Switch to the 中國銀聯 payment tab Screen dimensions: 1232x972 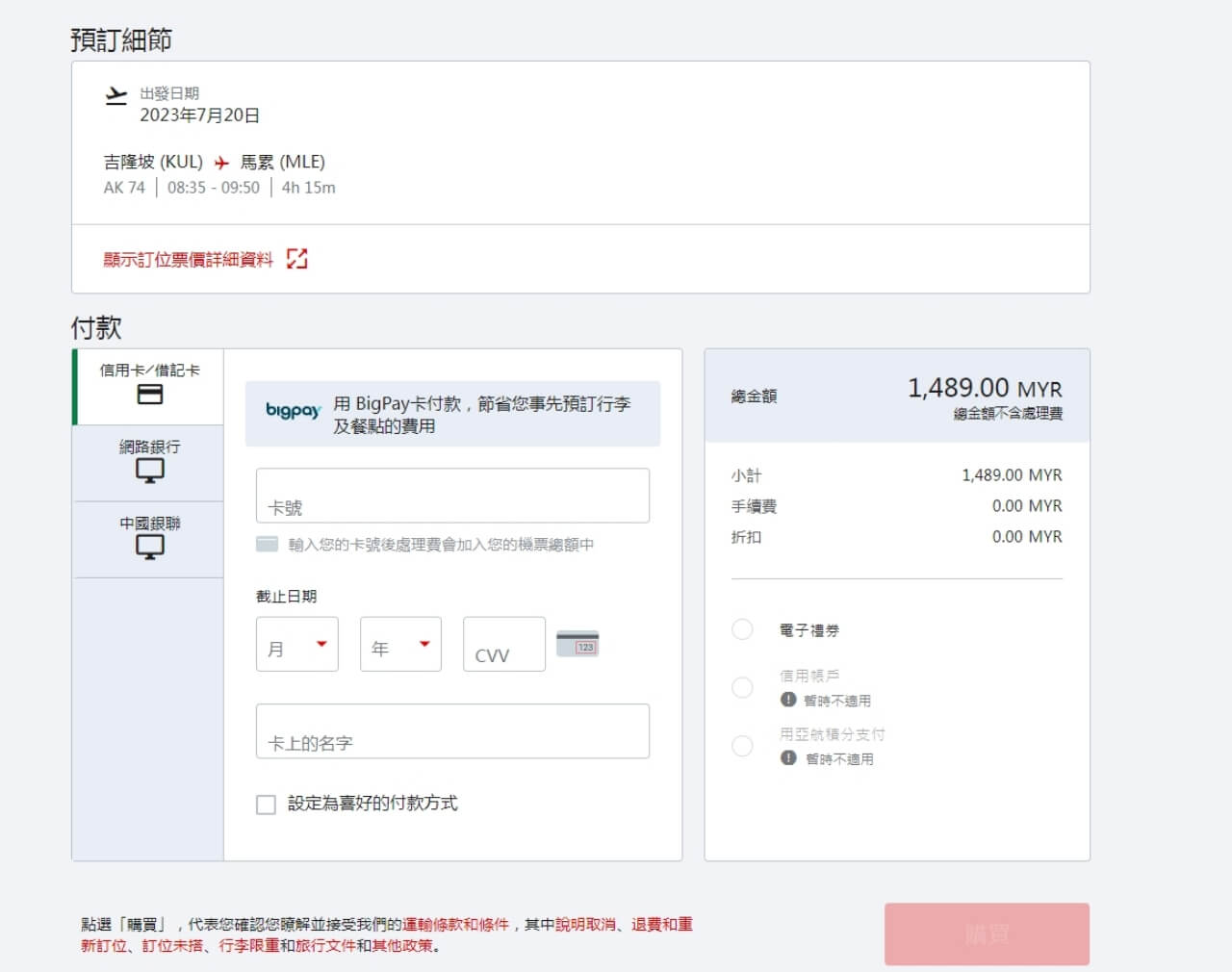click(149, 540)
